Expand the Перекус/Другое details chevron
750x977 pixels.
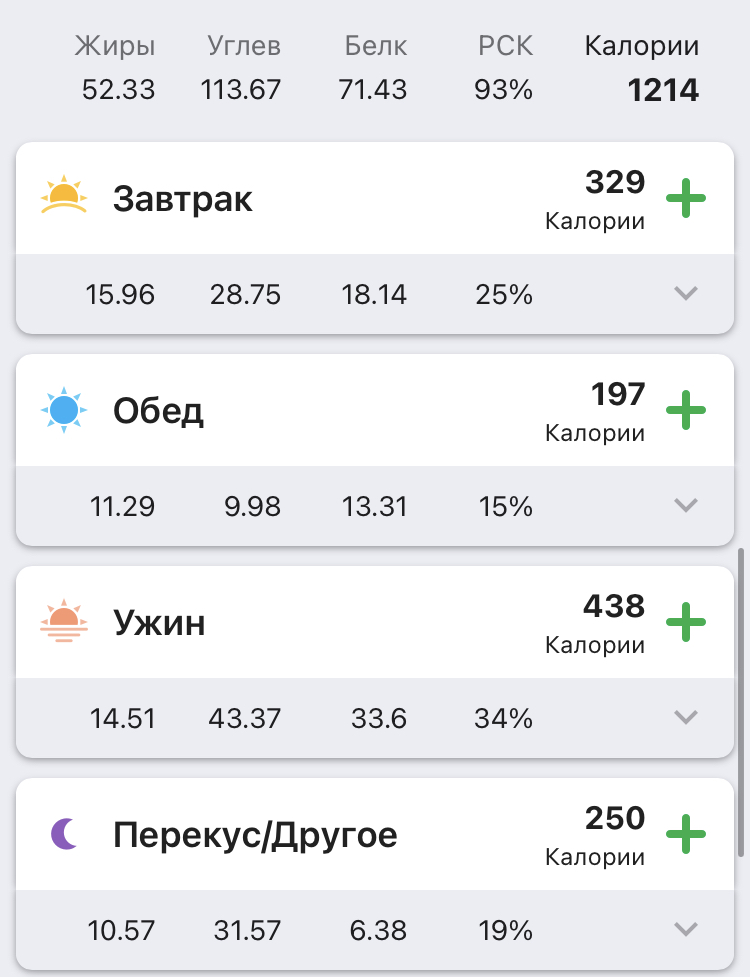coord(685,930)
